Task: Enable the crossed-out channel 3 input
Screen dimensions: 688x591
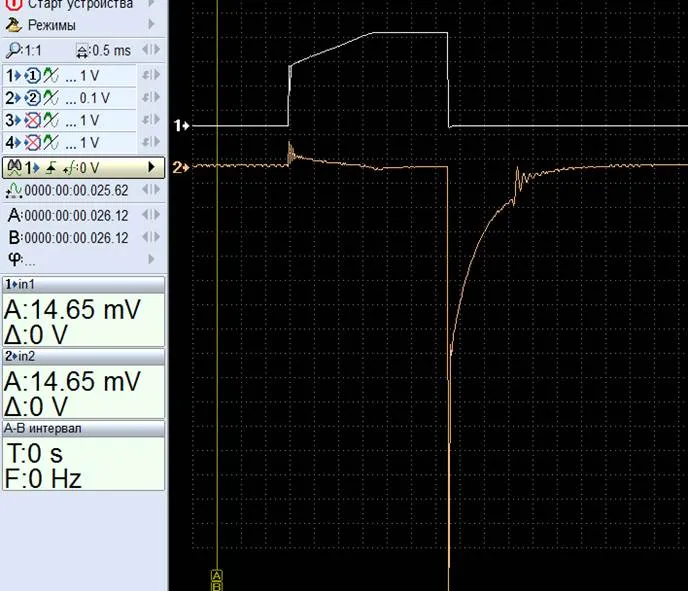Action: (31, 121)
